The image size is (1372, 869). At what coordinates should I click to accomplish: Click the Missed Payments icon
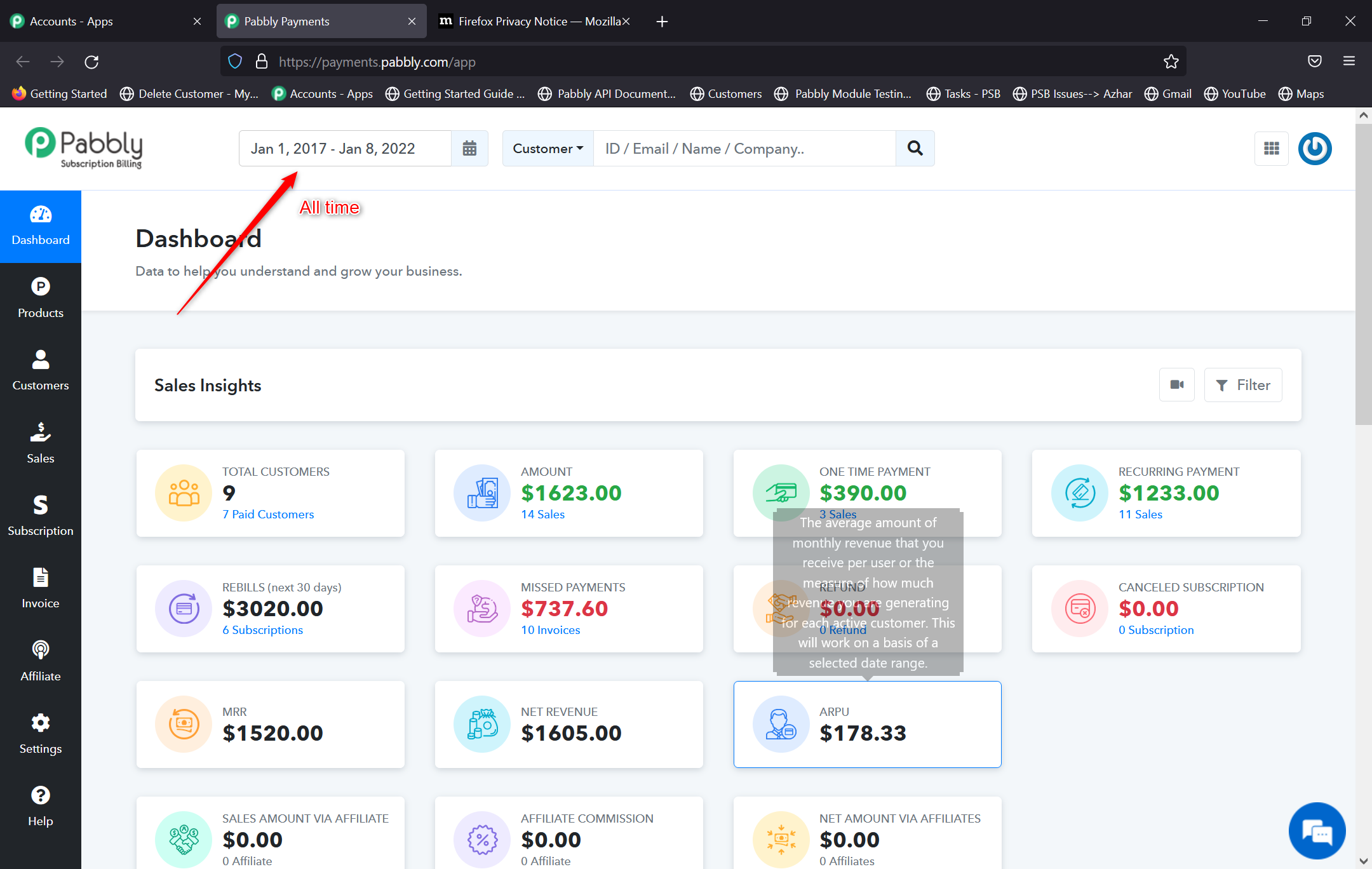(x=482, y=609)
